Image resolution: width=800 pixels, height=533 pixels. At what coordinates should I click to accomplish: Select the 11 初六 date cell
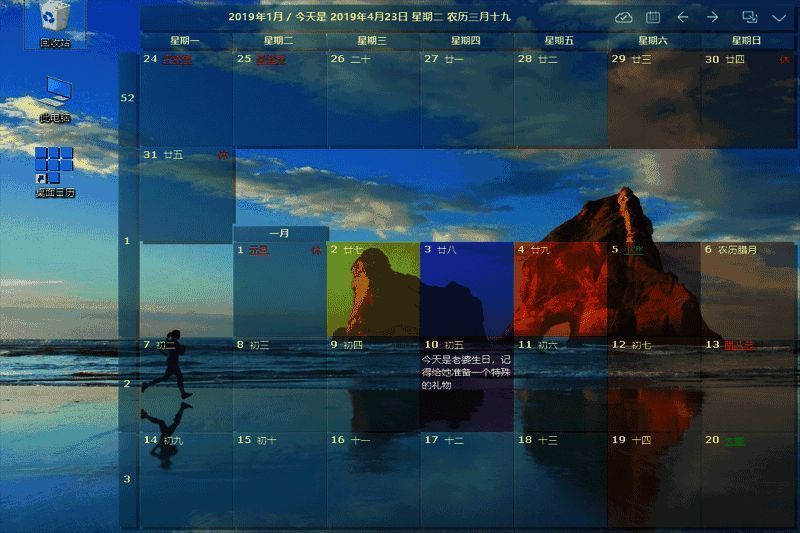click(x=560, y=385)
